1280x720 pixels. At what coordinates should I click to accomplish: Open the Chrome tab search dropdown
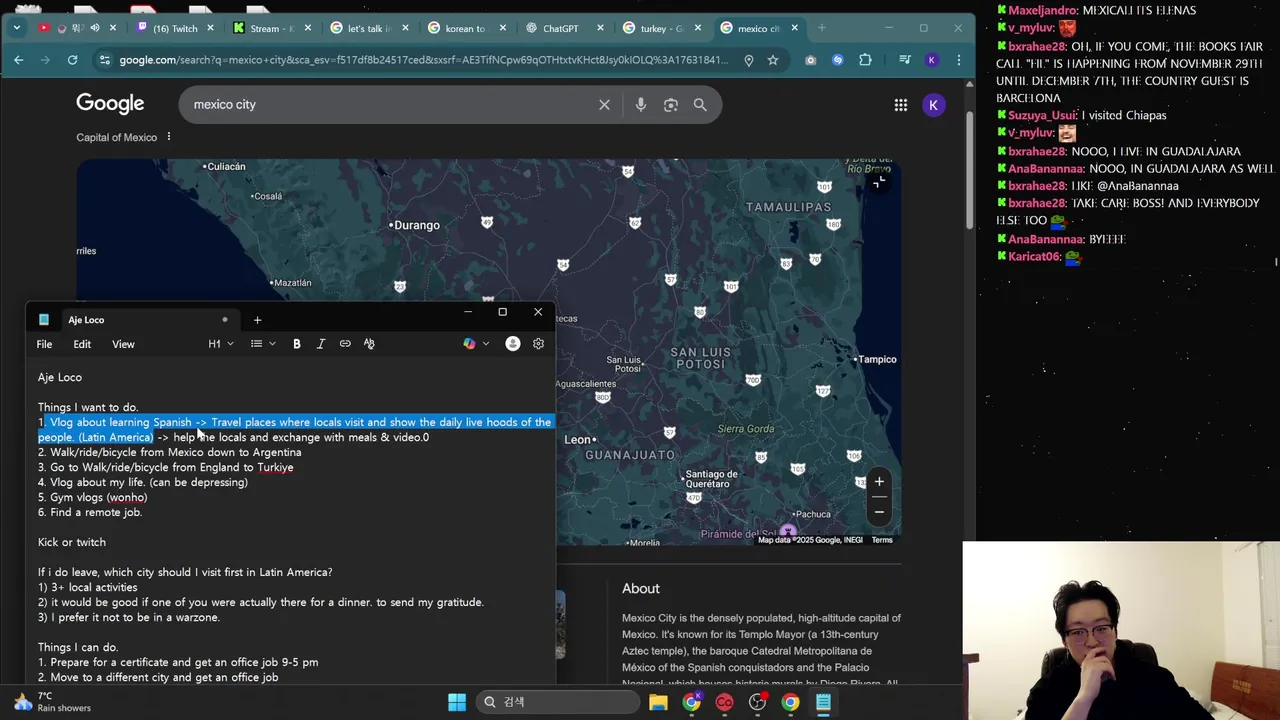16,28
